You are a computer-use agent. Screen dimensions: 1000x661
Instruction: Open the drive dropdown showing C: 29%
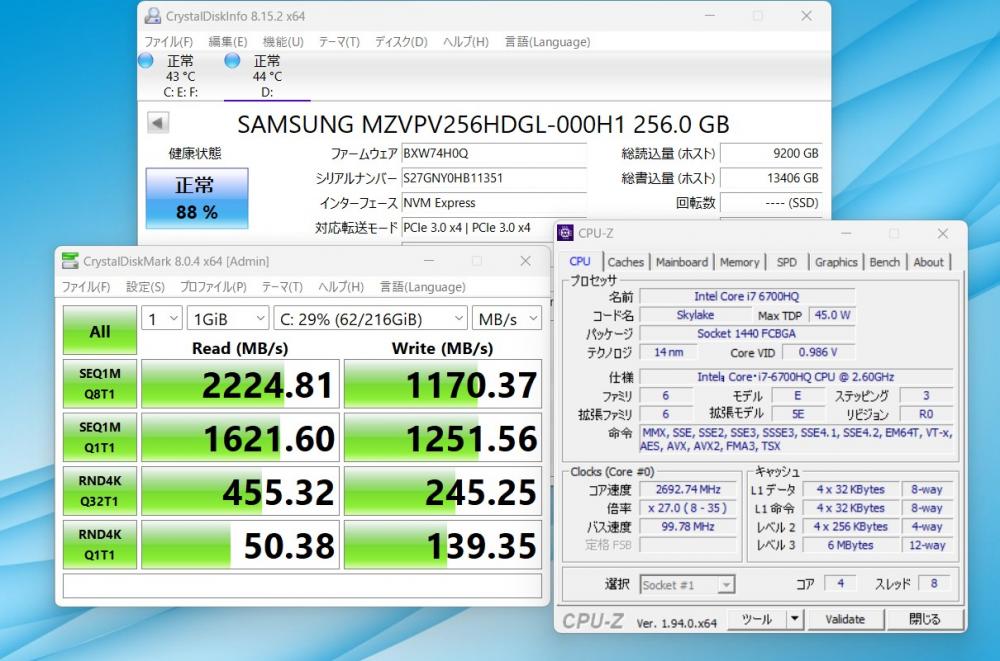(x=371, y=318)
